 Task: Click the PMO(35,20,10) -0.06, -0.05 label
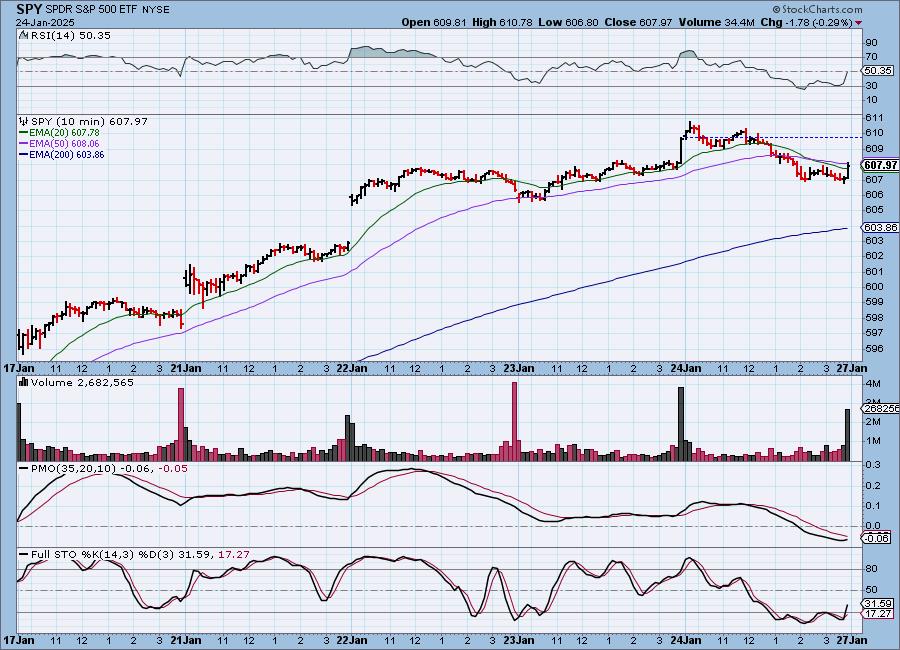(109, 469)
